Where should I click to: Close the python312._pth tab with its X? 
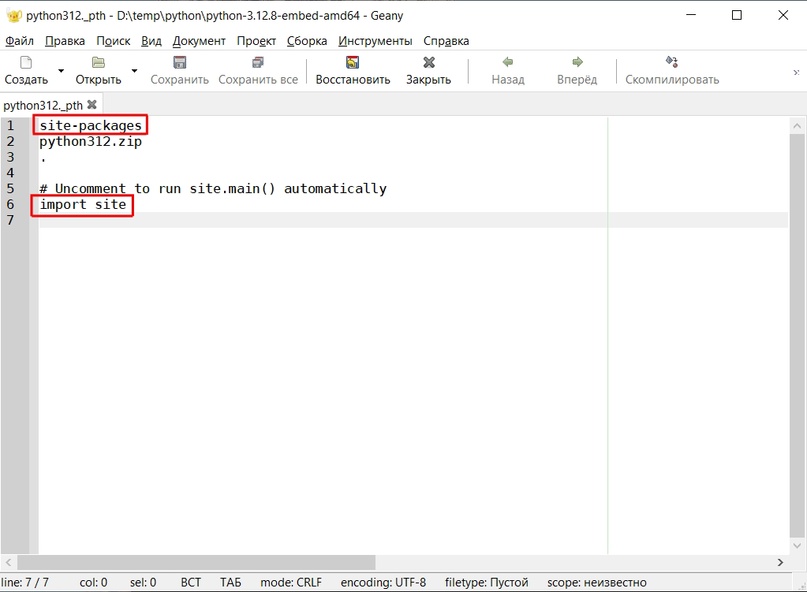(x=92, y=105)
